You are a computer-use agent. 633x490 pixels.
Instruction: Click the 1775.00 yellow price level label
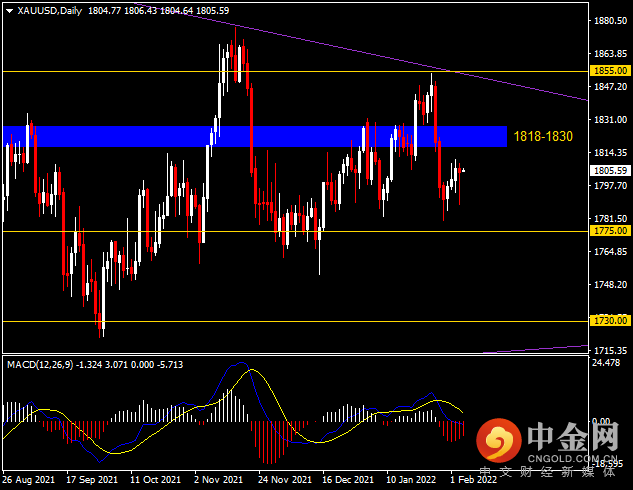coord(610,230)
